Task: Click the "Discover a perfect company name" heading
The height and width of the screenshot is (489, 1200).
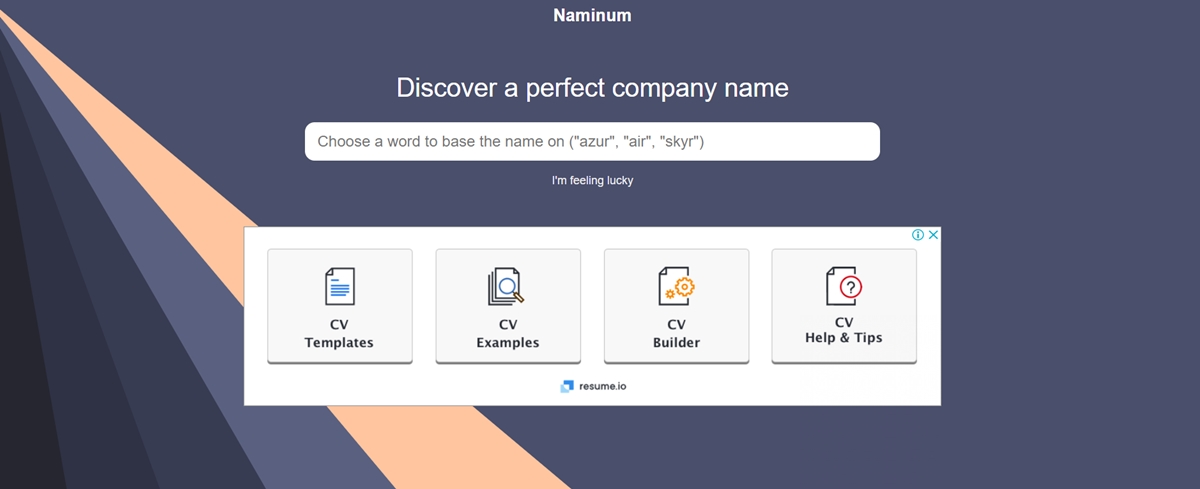Action: pyautogui.click(x=592, y=88)
